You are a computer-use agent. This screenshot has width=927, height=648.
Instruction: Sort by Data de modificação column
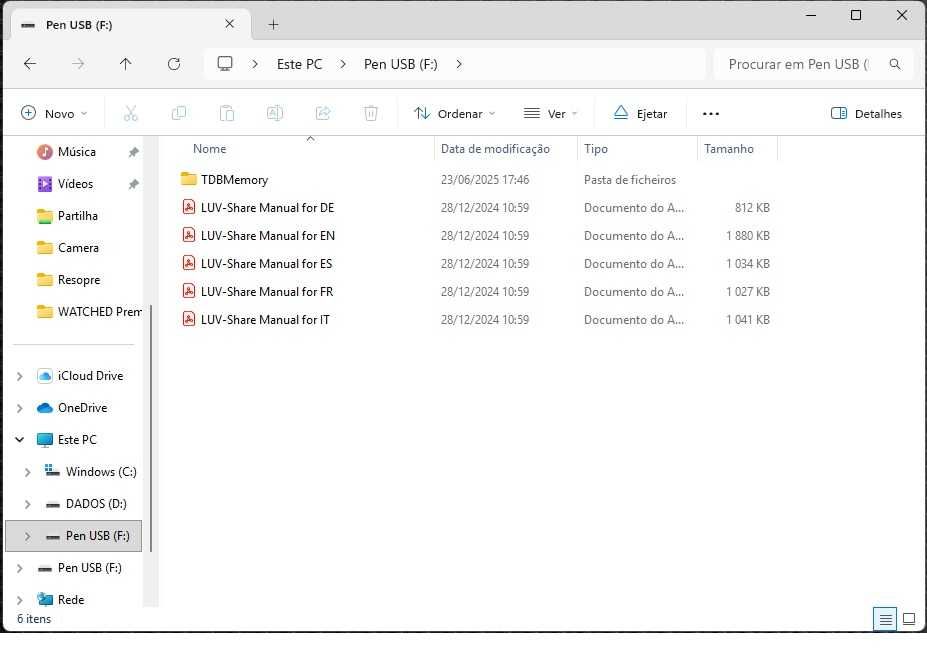click(495, 148)
